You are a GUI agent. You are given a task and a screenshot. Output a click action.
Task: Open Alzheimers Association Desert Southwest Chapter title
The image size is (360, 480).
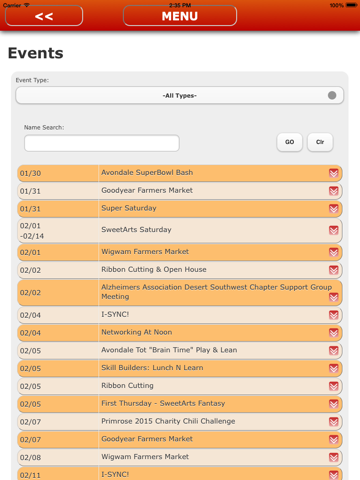(x=217, y=292)
